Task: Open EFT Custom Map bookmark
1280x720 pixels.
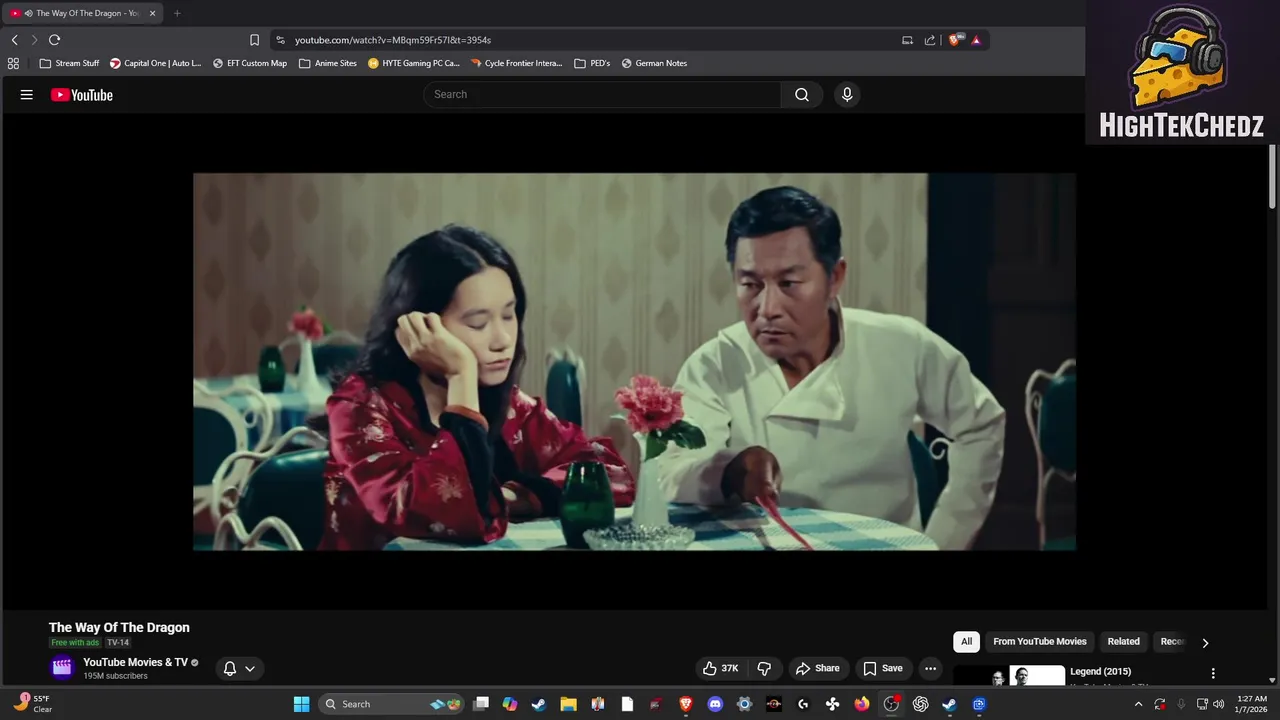Action: coord(250,63)
